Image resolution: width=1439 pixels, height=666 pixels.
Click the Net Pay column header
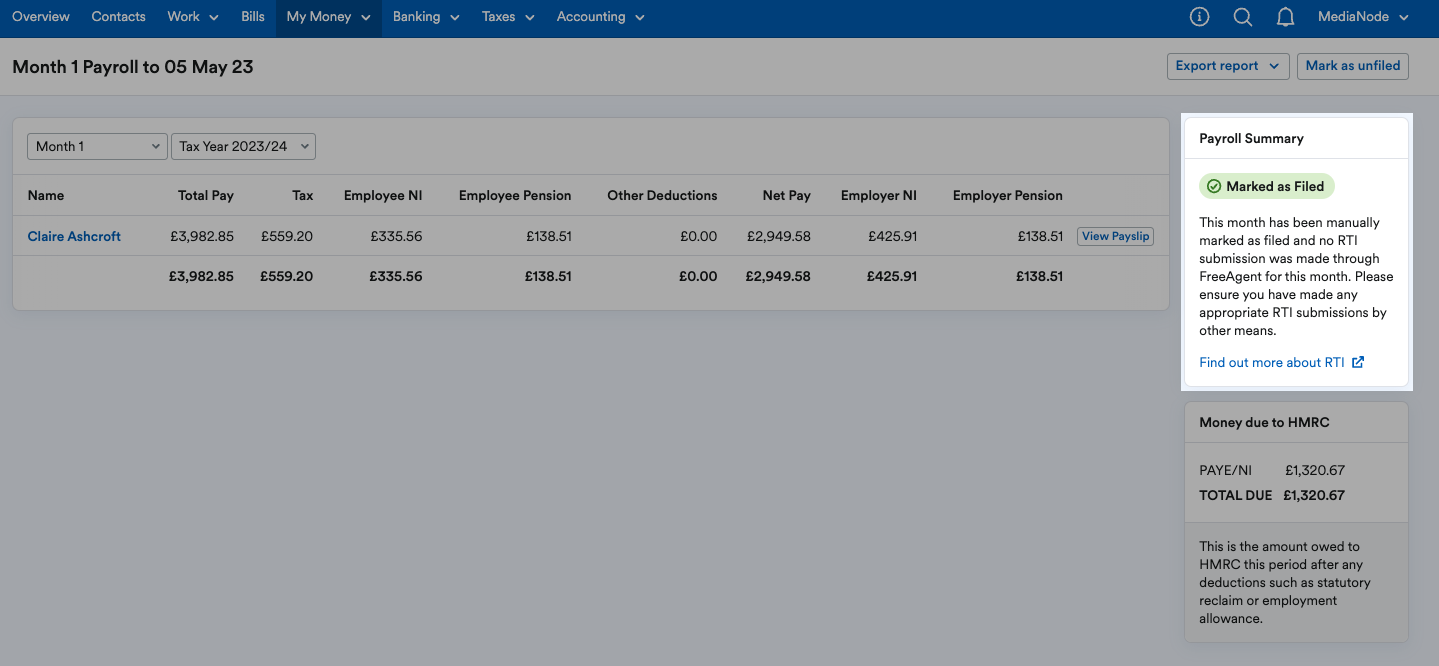pyautogui.click(x=787, y=195)
